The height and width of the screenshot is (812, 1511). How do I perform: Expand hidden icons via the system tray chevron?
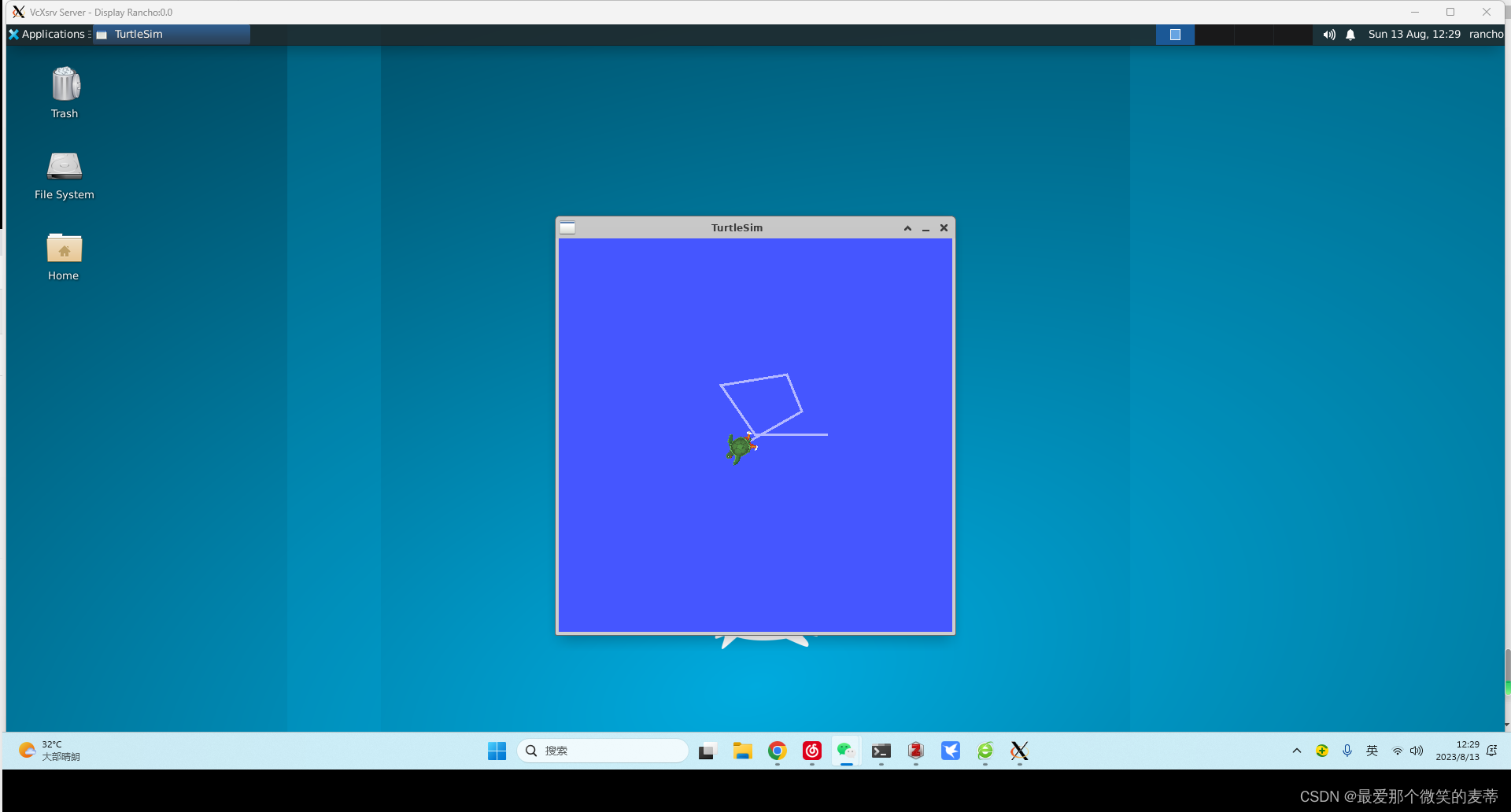pos(1296,751)
